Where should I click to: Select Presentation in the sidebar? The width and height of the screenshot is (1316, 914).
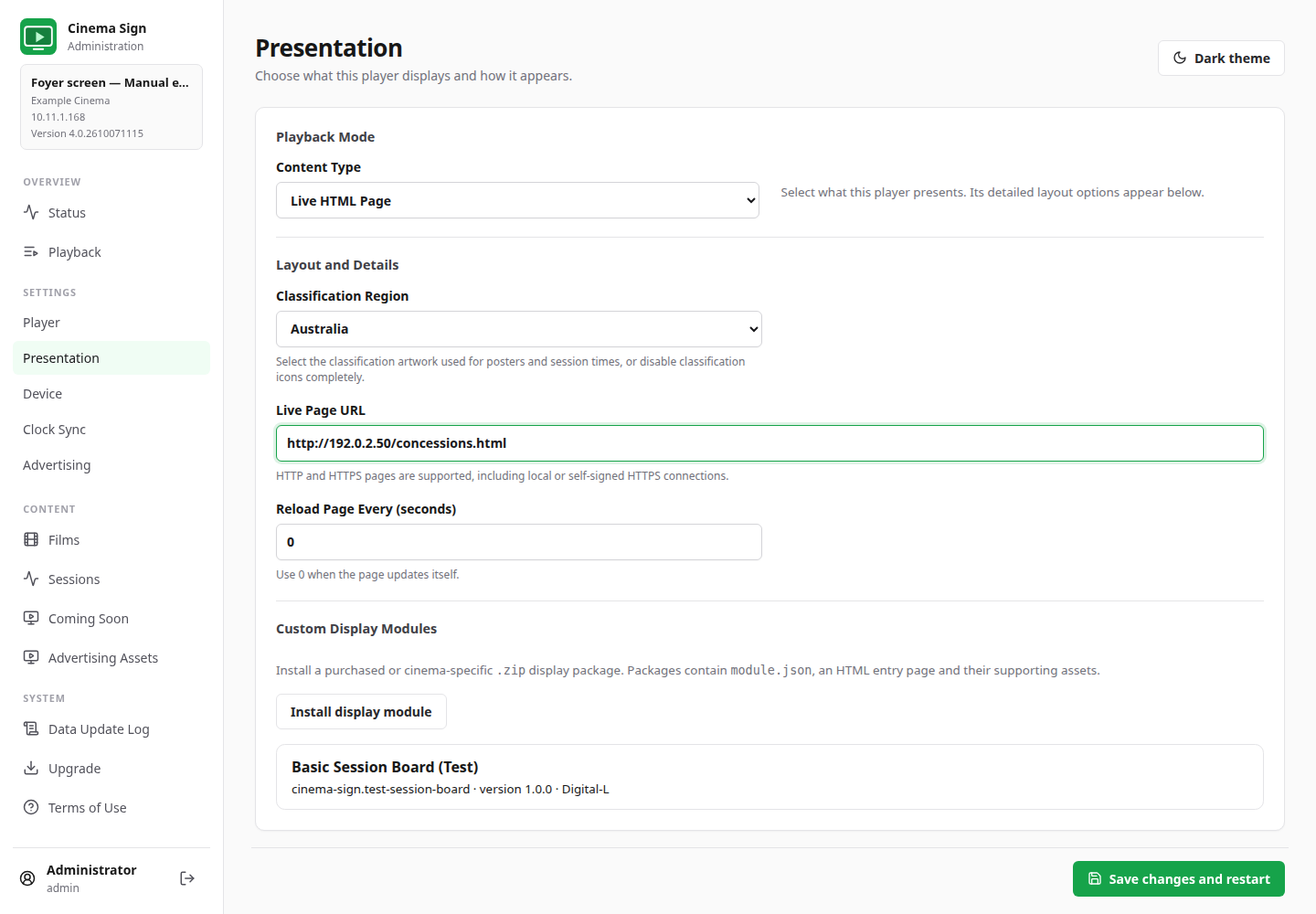point(111,357)
